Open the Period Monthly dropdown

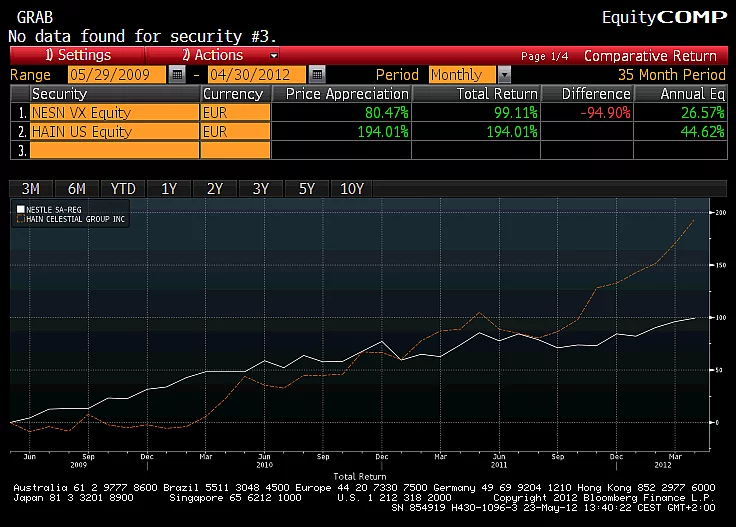click(x=504, y=75)
